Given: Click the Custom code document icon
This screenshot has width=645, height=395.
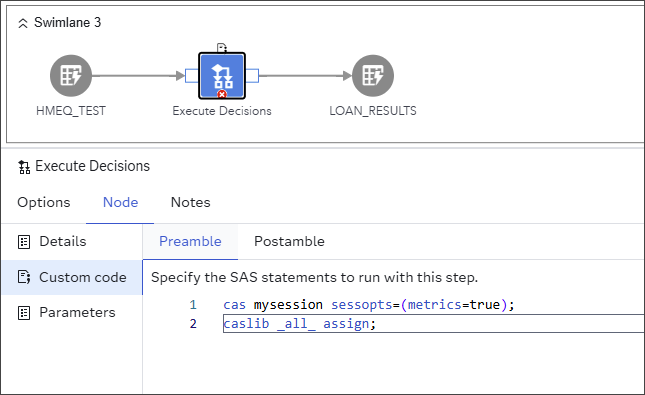Looking at the screenshot, I should (x=24, y=277).
